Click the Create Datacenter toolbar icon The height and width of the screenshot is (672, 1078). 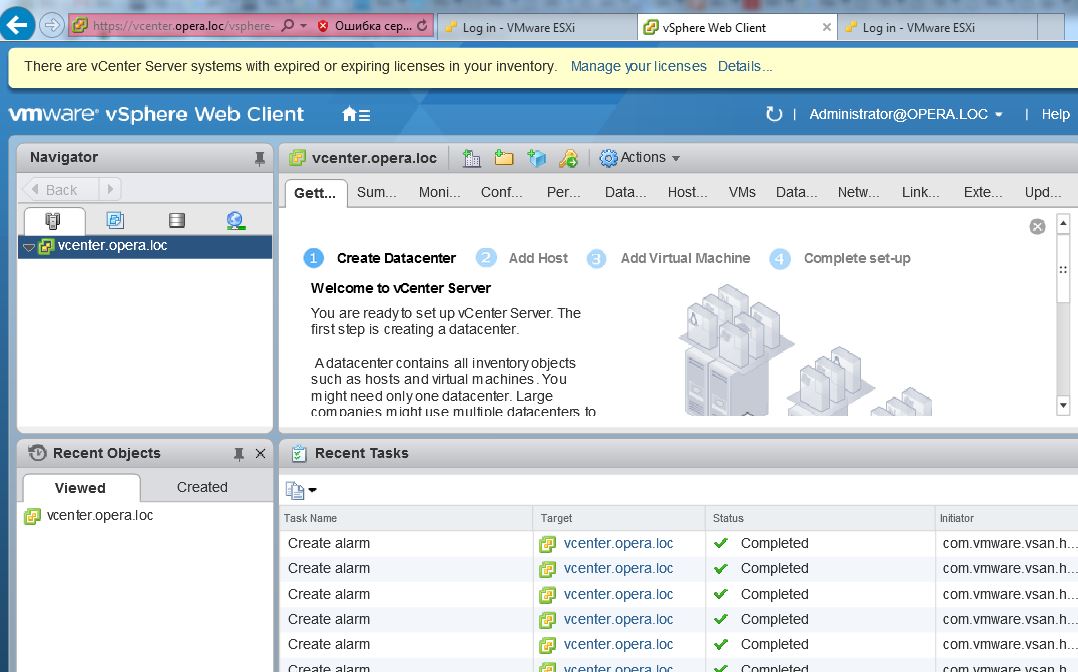click(x=472, y=158)
